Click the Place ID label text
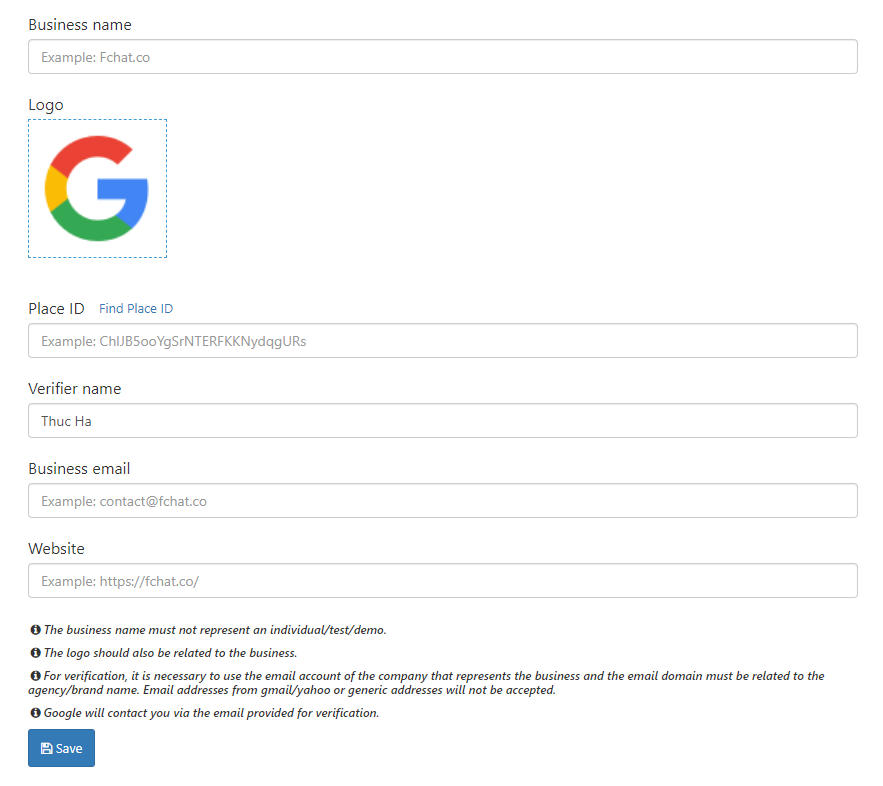883x786 pixels. point(56,309)
